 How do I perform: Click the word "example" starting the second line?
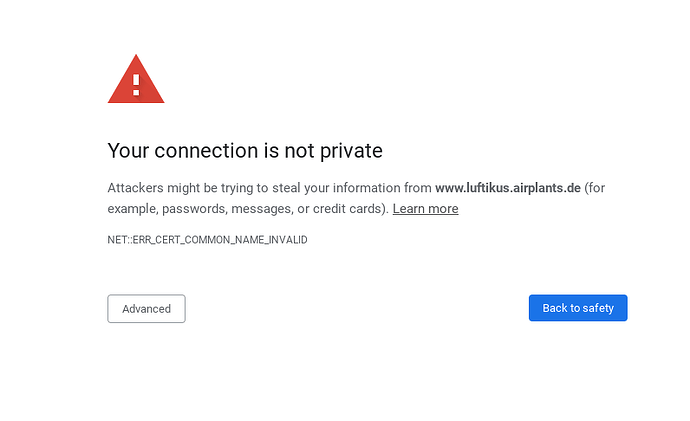pyautogui.click(x=131, y=209)
